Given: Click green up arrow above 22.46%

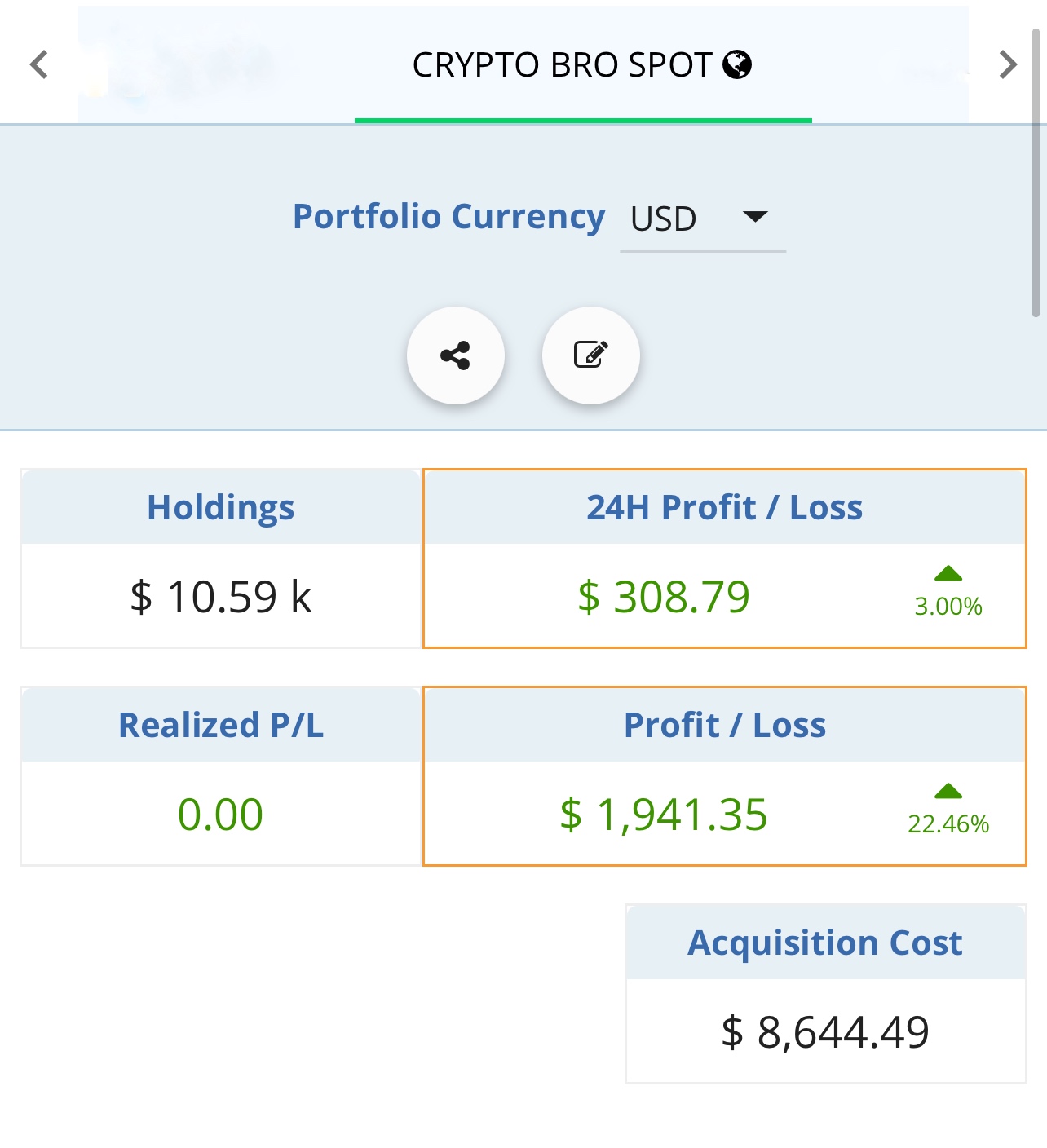Looking at the screenshot, I should pyautogui.click(x=948, y=792).
